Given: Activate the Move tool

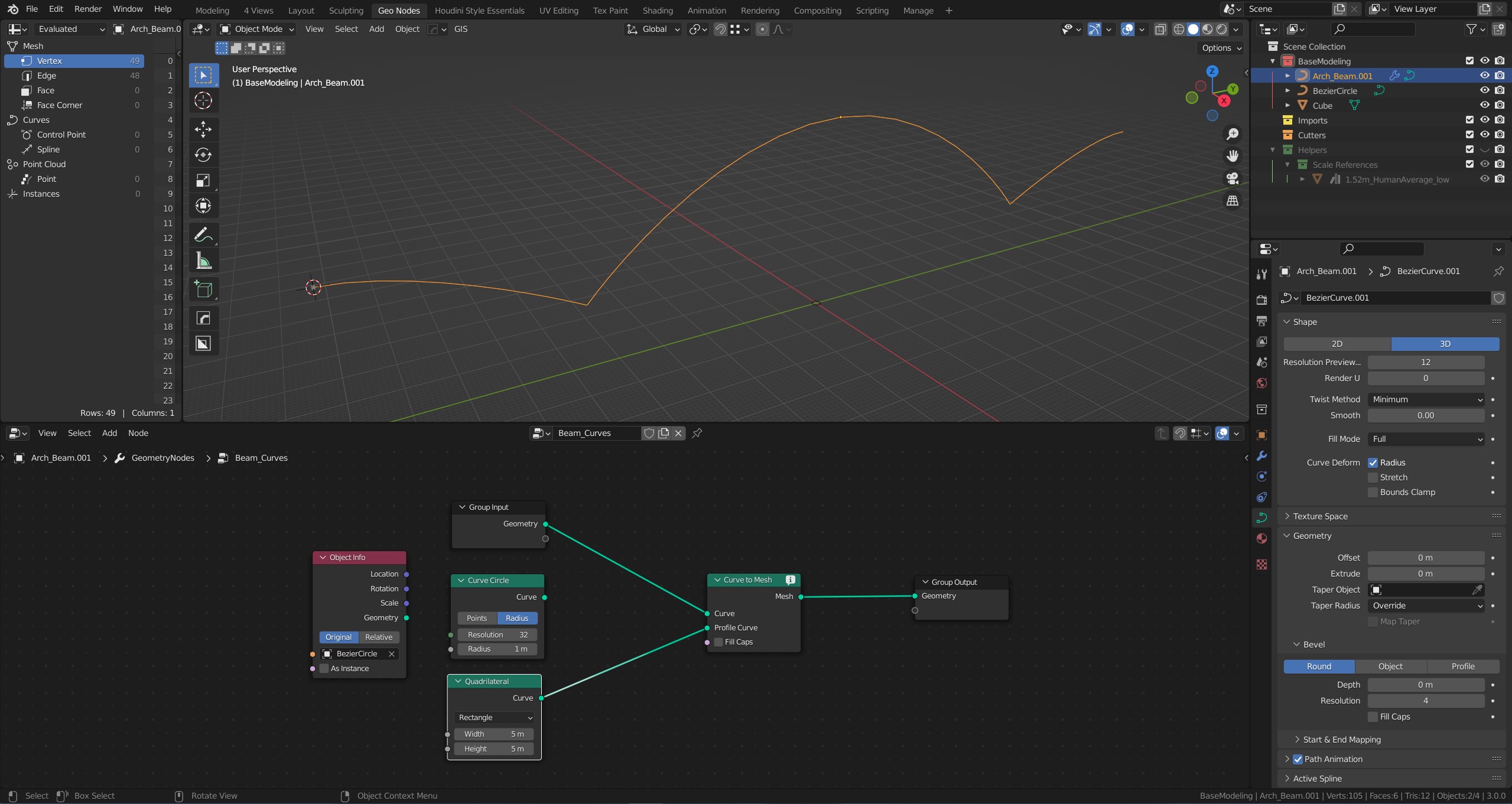Looking at the screenshot, I should tap(203, 129).
